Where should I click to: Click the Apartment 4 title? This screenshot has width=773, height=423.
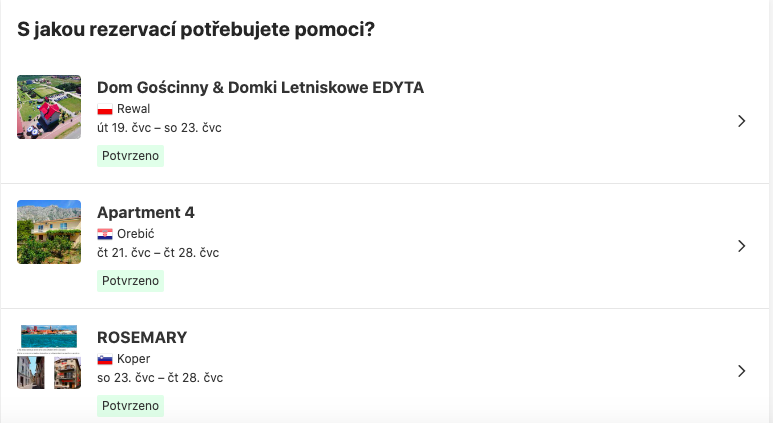[x=146, y=213]
